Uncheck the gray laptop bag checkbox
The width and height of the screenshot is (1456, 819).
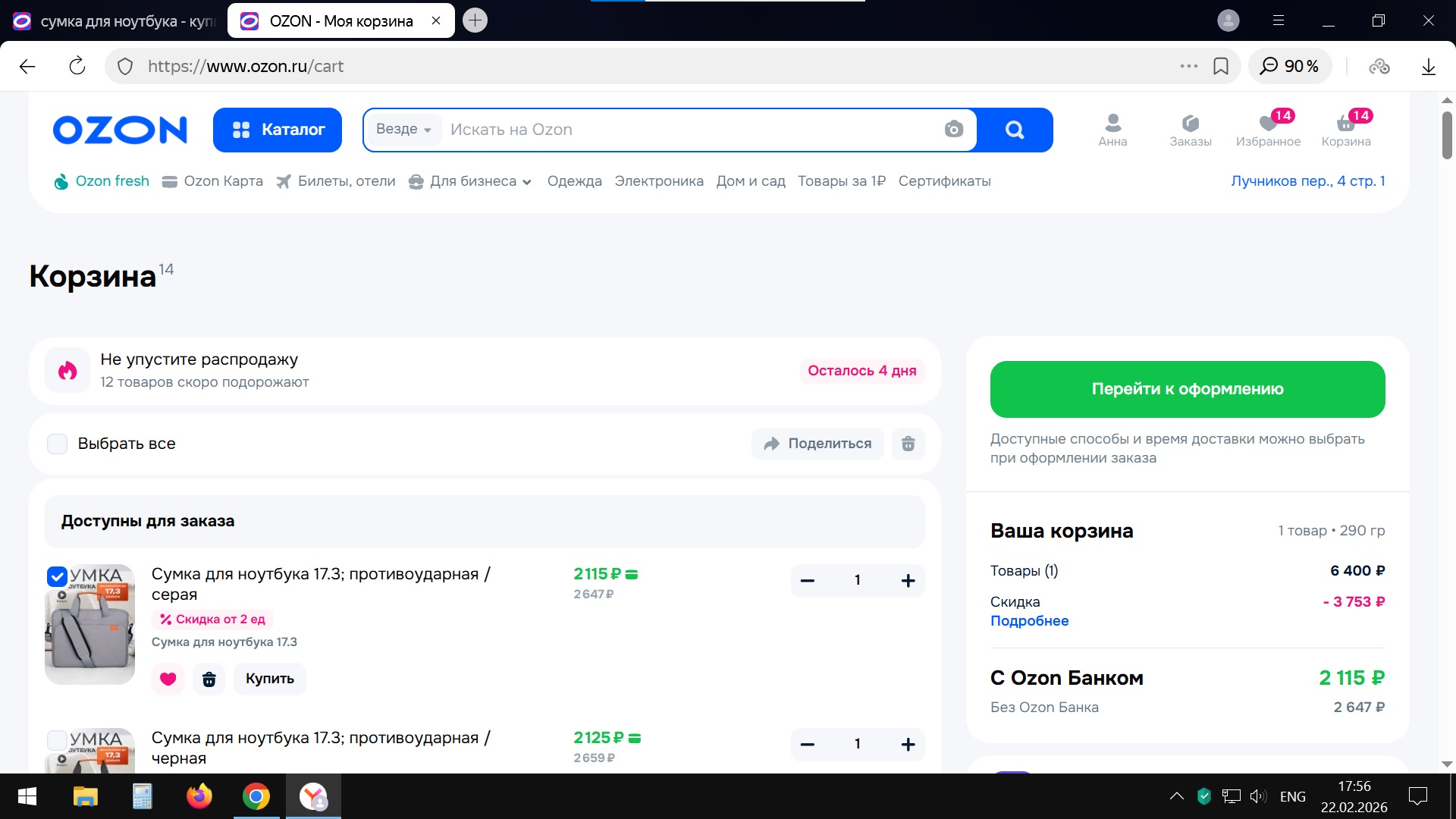[58, 577]
